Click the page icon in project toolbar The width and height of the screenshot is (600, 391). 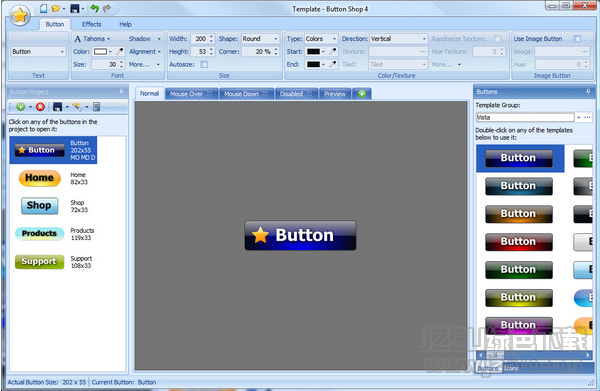click(x=96, y=107)
